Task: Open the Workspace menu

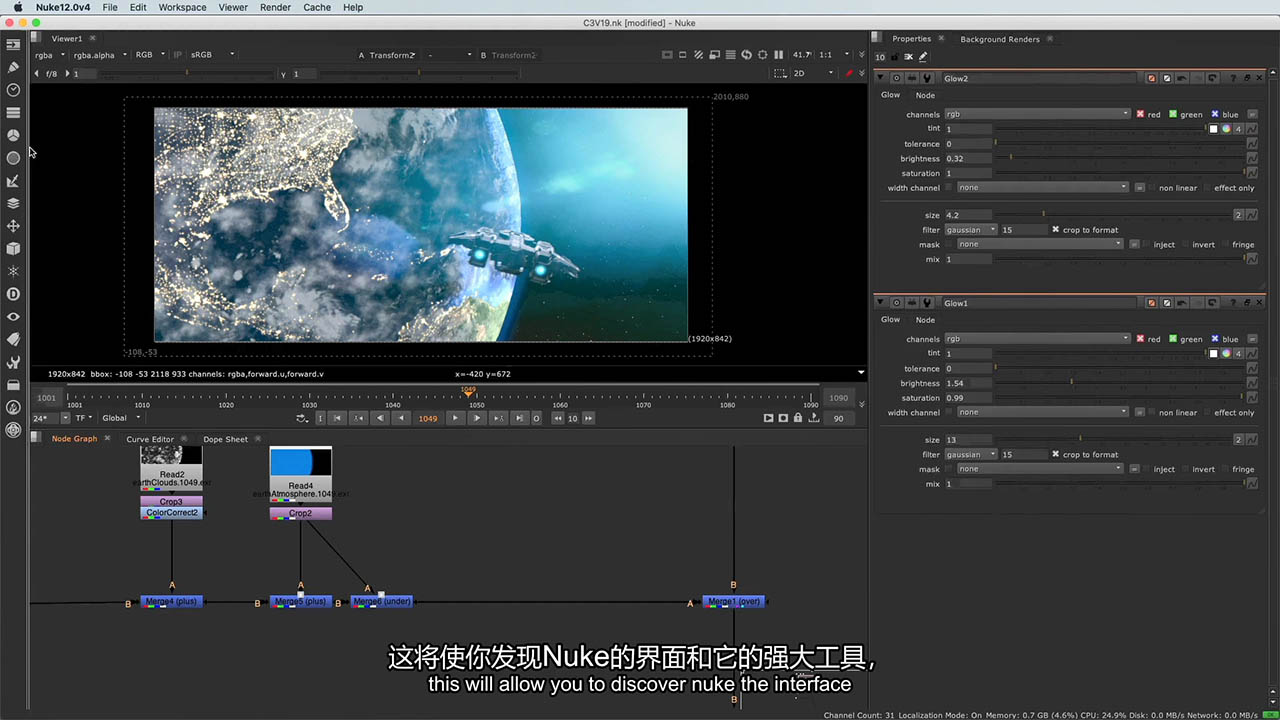Action: pos(182,7)
